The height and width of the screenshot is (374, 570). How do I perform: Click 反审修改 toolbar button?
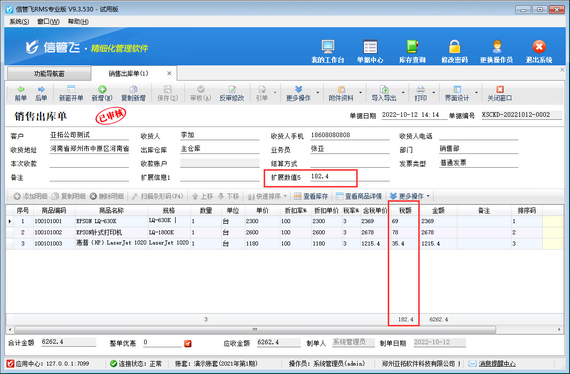pos(232,93)
